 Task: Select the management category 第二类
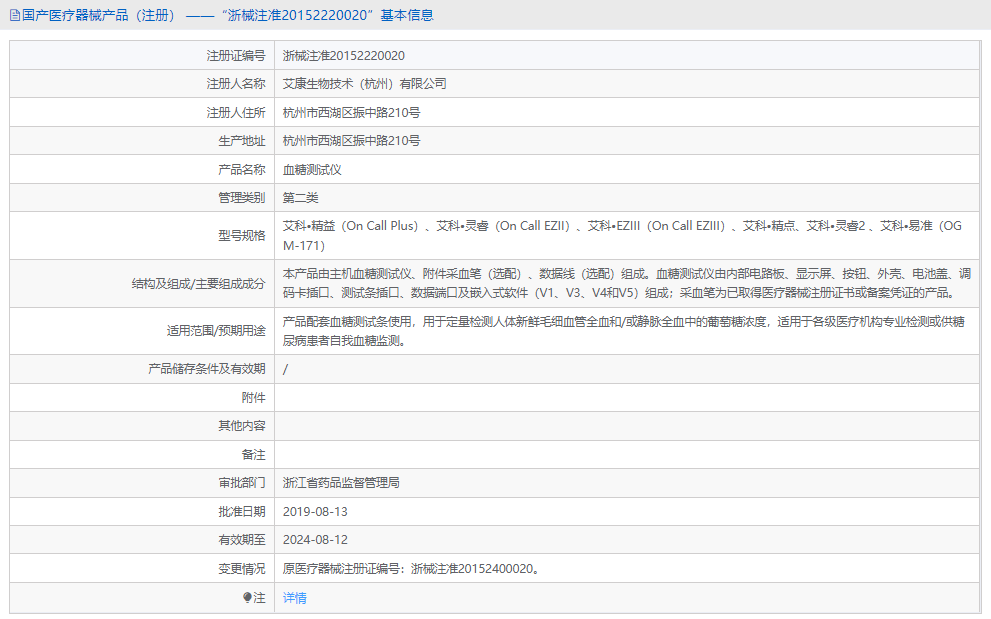(305, 197)
